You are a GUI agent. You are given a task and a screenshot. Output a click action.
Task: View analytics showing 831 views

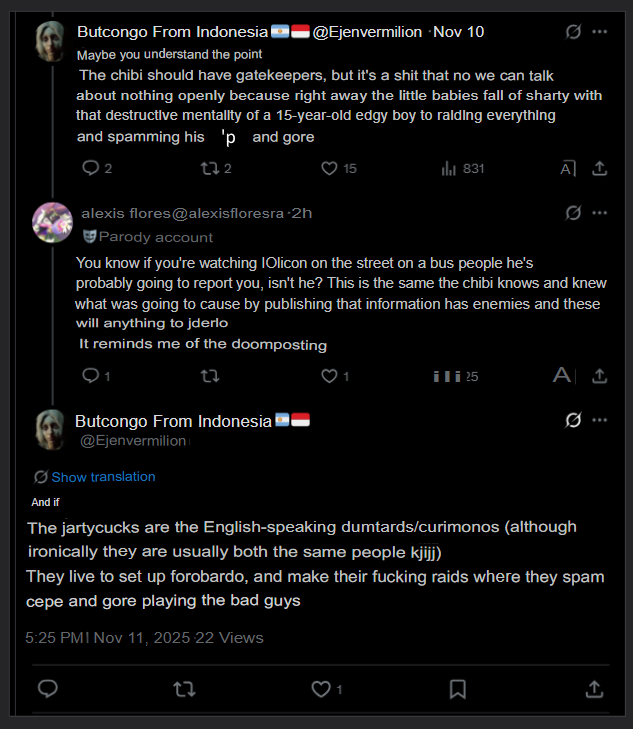(449, 168)
